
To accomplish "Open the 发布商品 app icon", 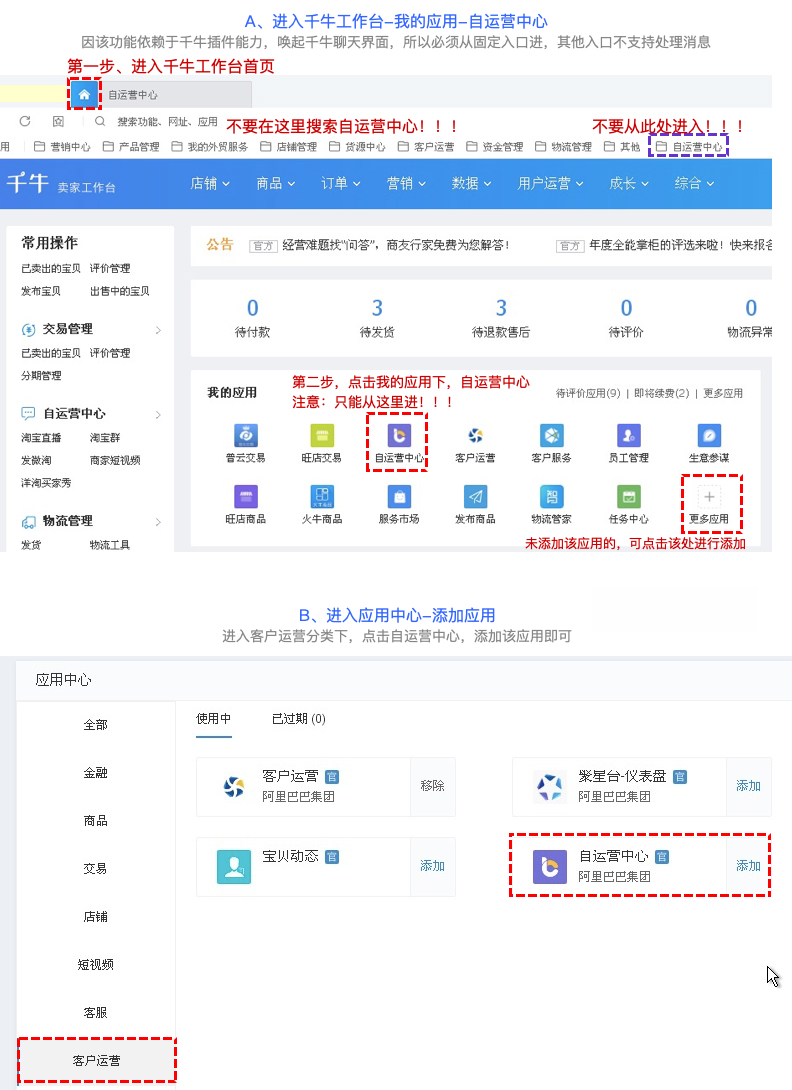I will (475, 496).
